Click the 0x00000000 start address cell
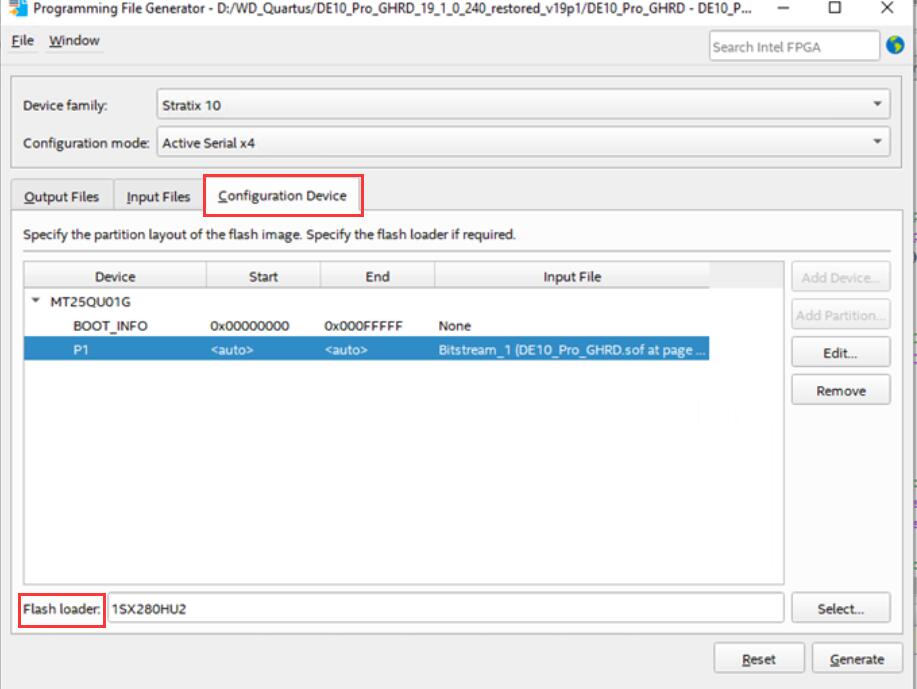Image resolution: width=917 pixels, height=689 pixels. pyautogui.click(x=250, y=326)
